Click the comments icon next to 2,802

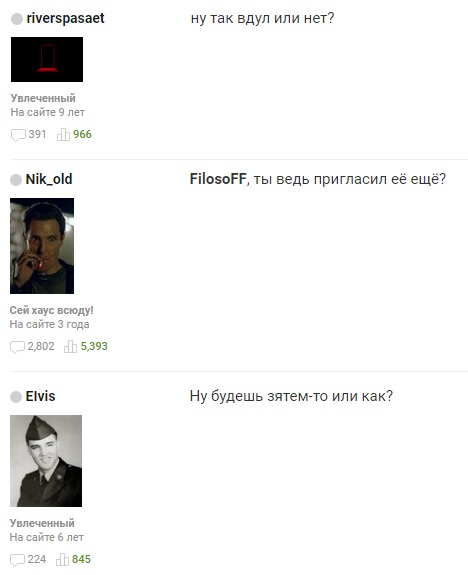[x=17, y=347]
